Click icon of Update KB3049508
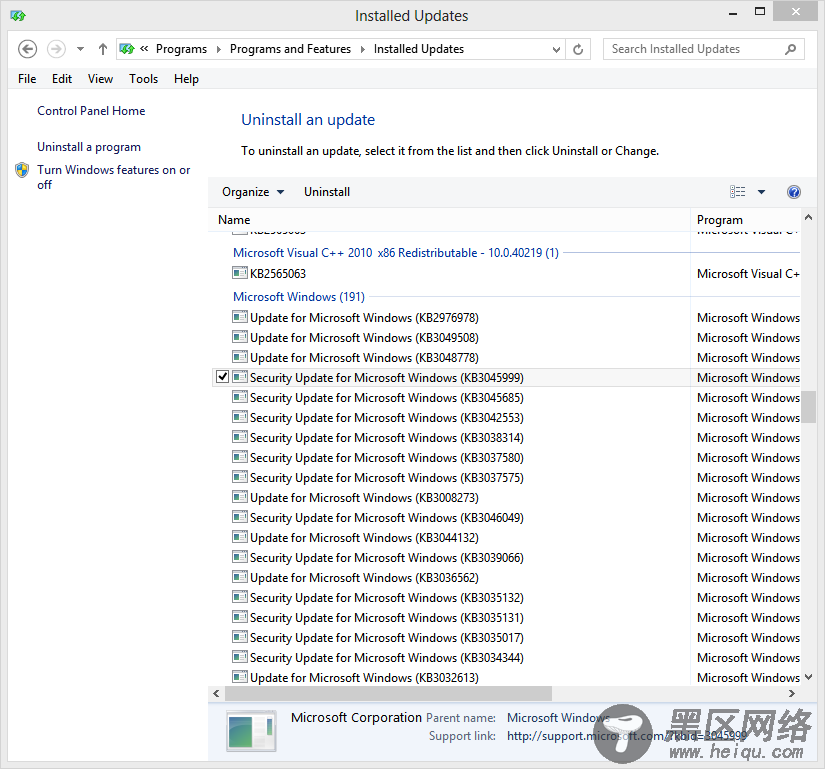Screen dimensions: 825x769 pos(240,337)
